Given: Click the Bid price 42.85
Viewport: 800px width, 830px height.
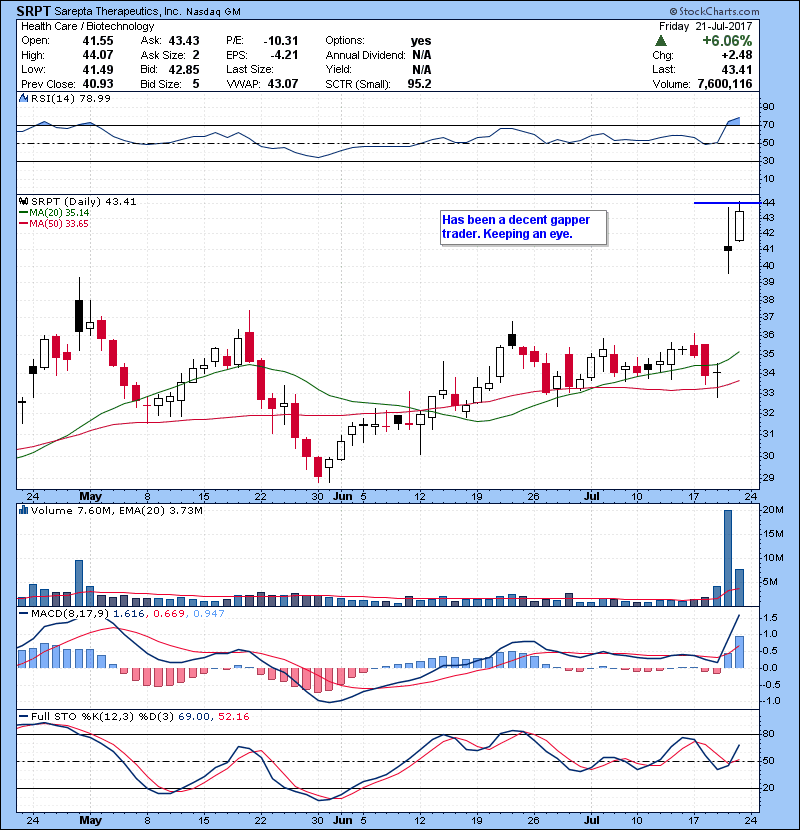Looking at the screenshot, I should click(x=184, y=69).
